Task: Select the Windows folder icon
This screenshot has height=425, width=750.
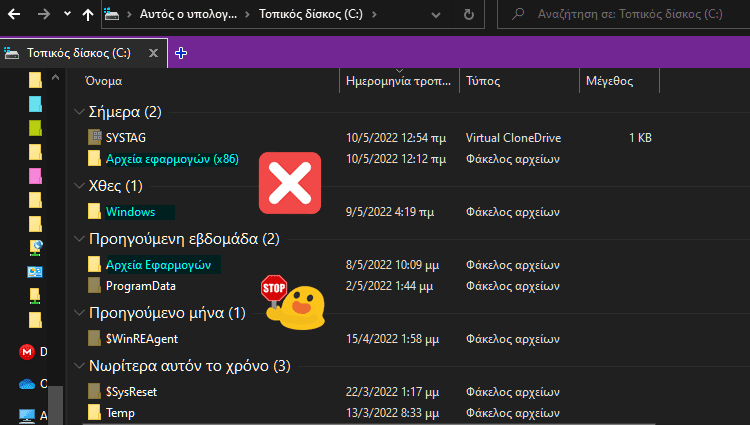Action: coord(95,211)
